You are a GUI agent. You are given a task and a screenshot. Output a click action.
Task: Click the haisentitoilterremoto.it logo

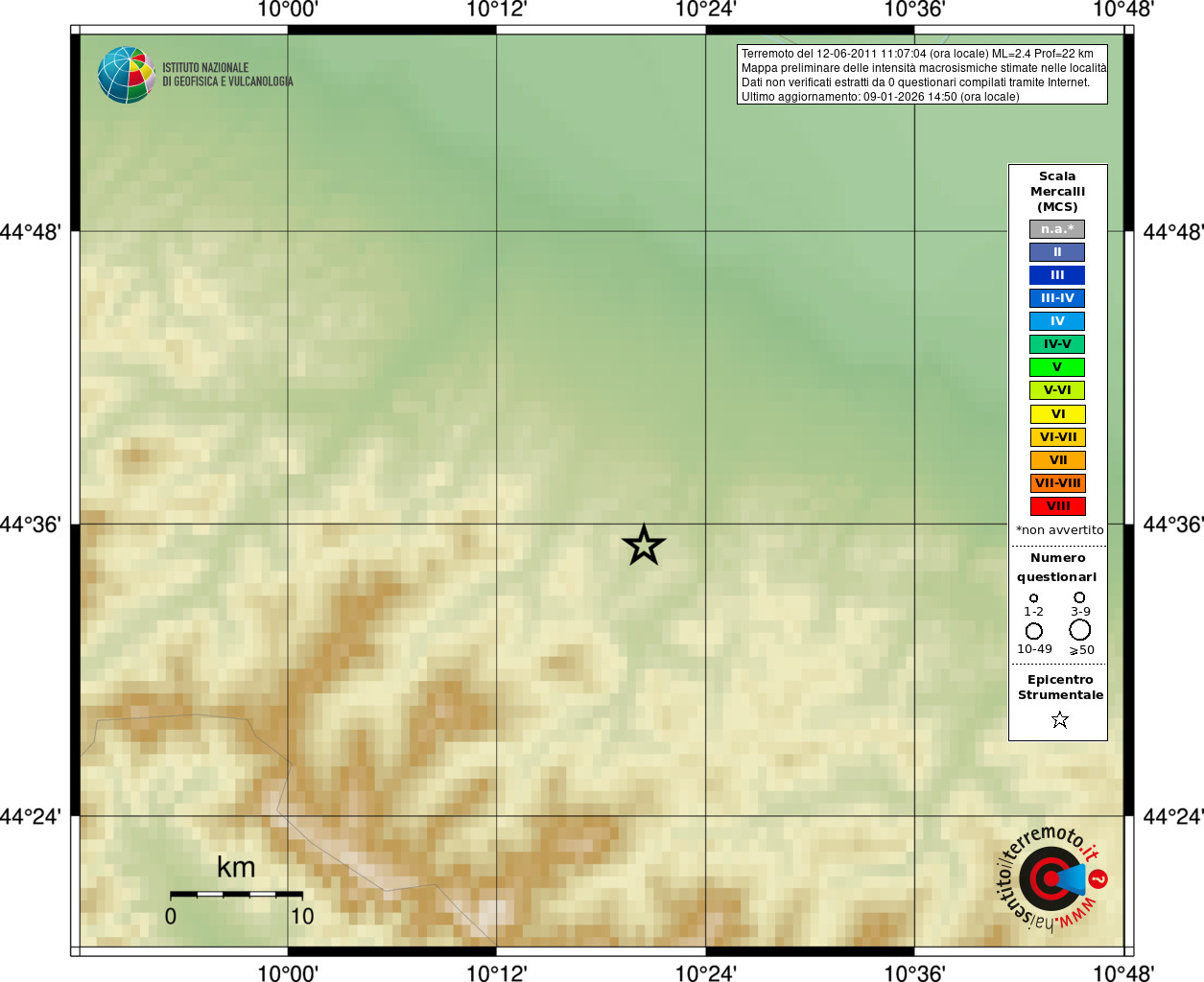click(x=1051, y=877)
